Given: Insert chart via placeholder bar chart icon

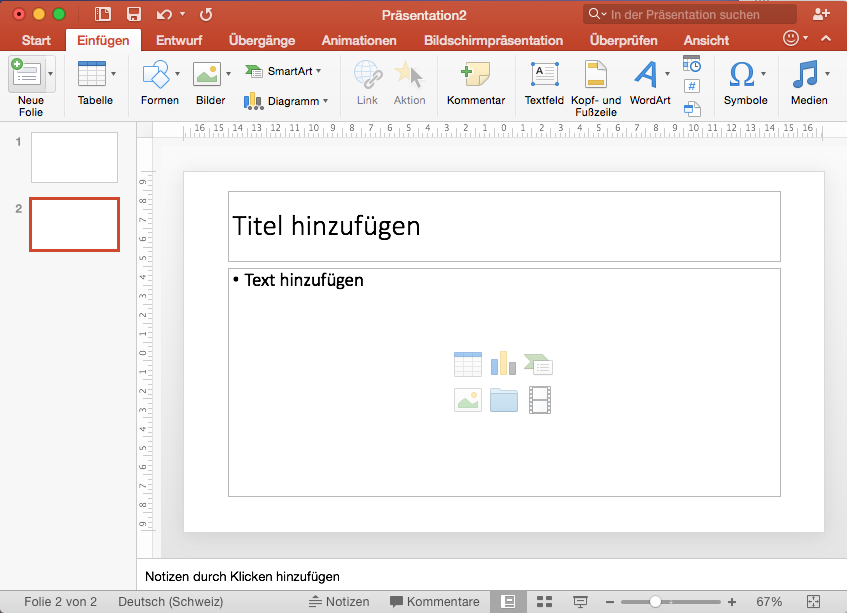Looking at the screenshot, I should tap(503, 364).
